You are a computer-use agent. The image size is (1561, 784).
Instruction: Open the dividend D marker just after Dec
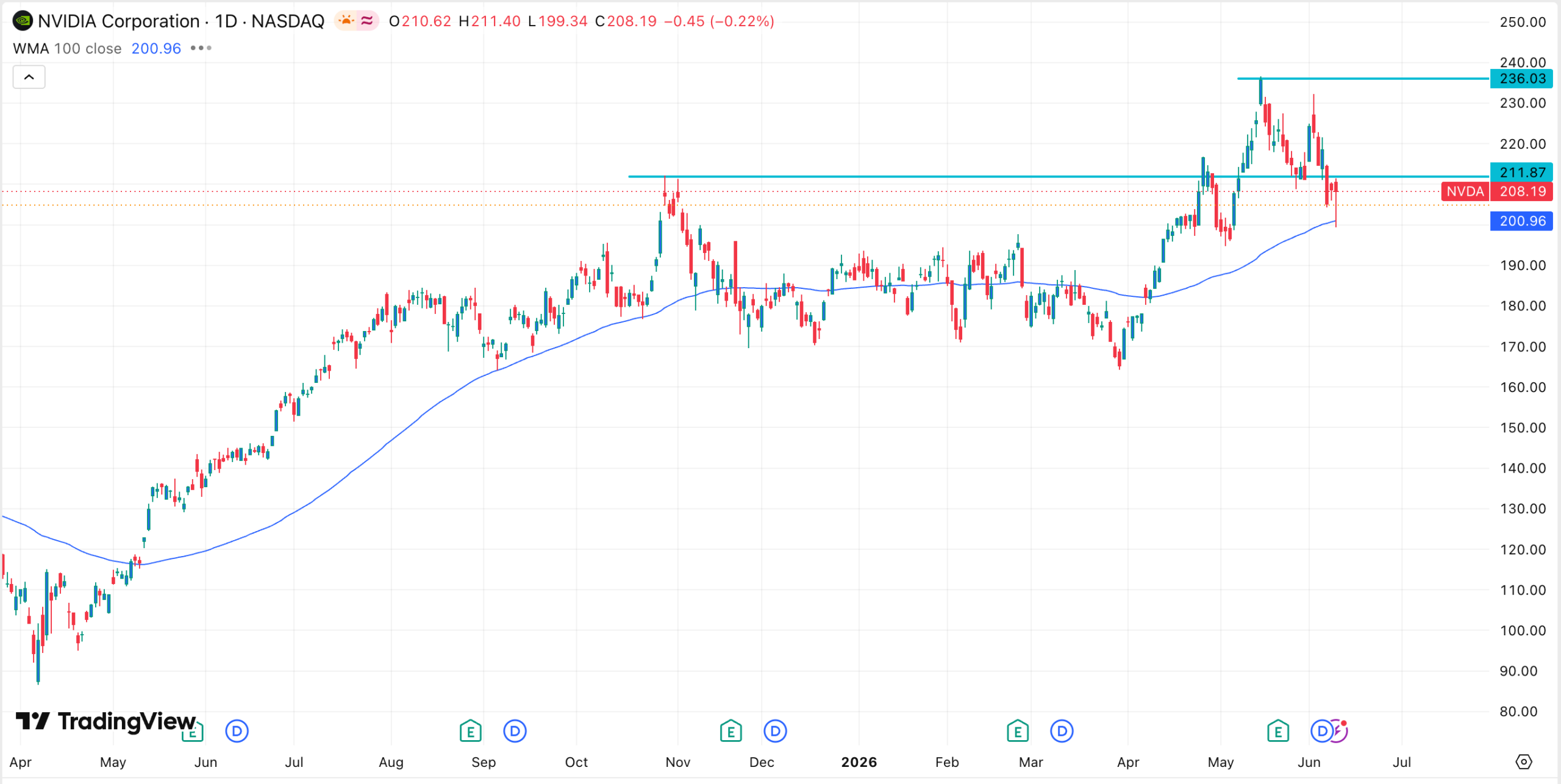775,730
